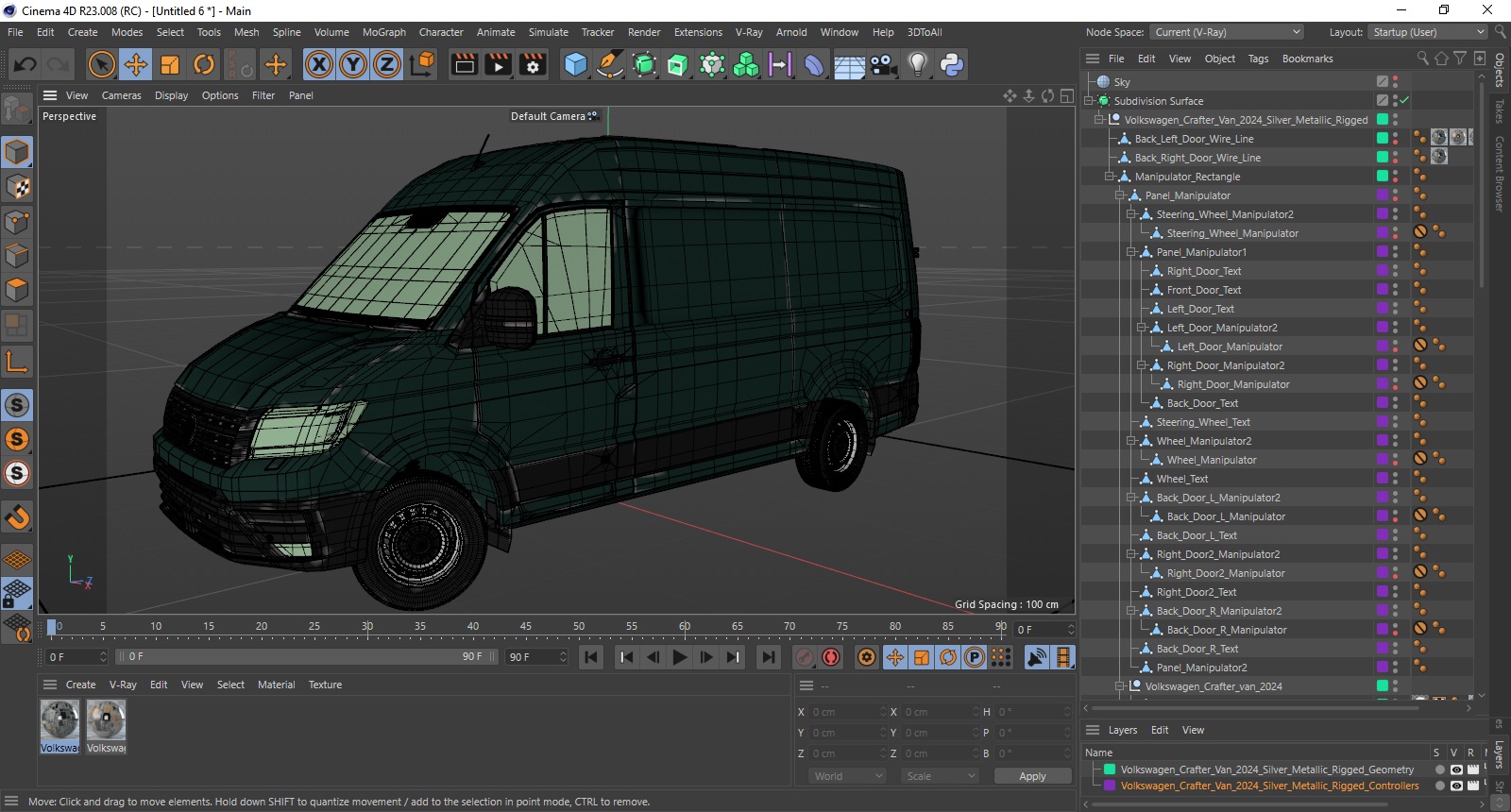Add a Subdivision Surface generator
This screenshot has height=812, width=1511.
tap(644, 64)
